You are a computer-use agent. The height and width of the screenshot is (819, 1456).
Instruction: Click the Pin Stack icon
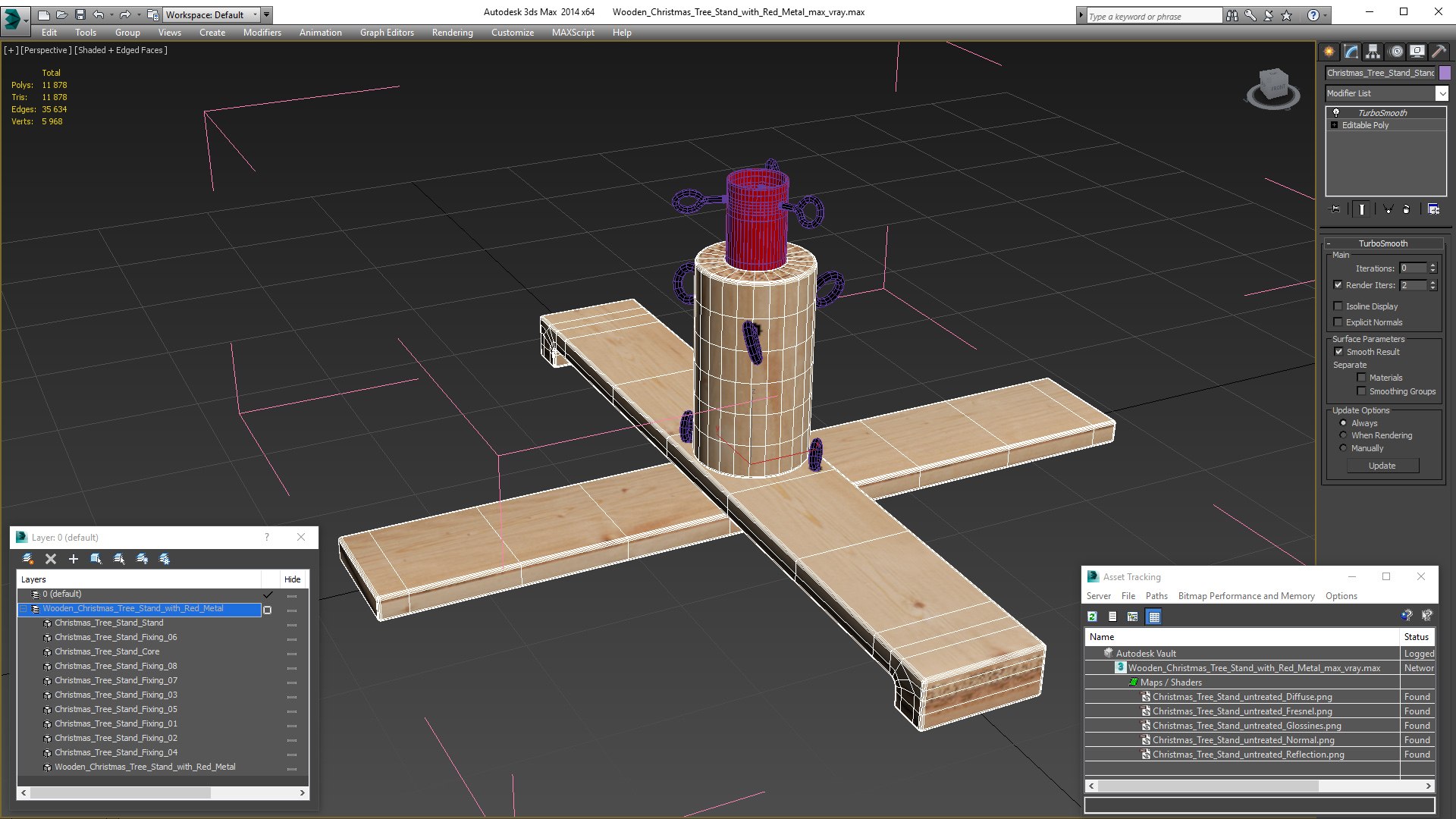click(1335, 209)
